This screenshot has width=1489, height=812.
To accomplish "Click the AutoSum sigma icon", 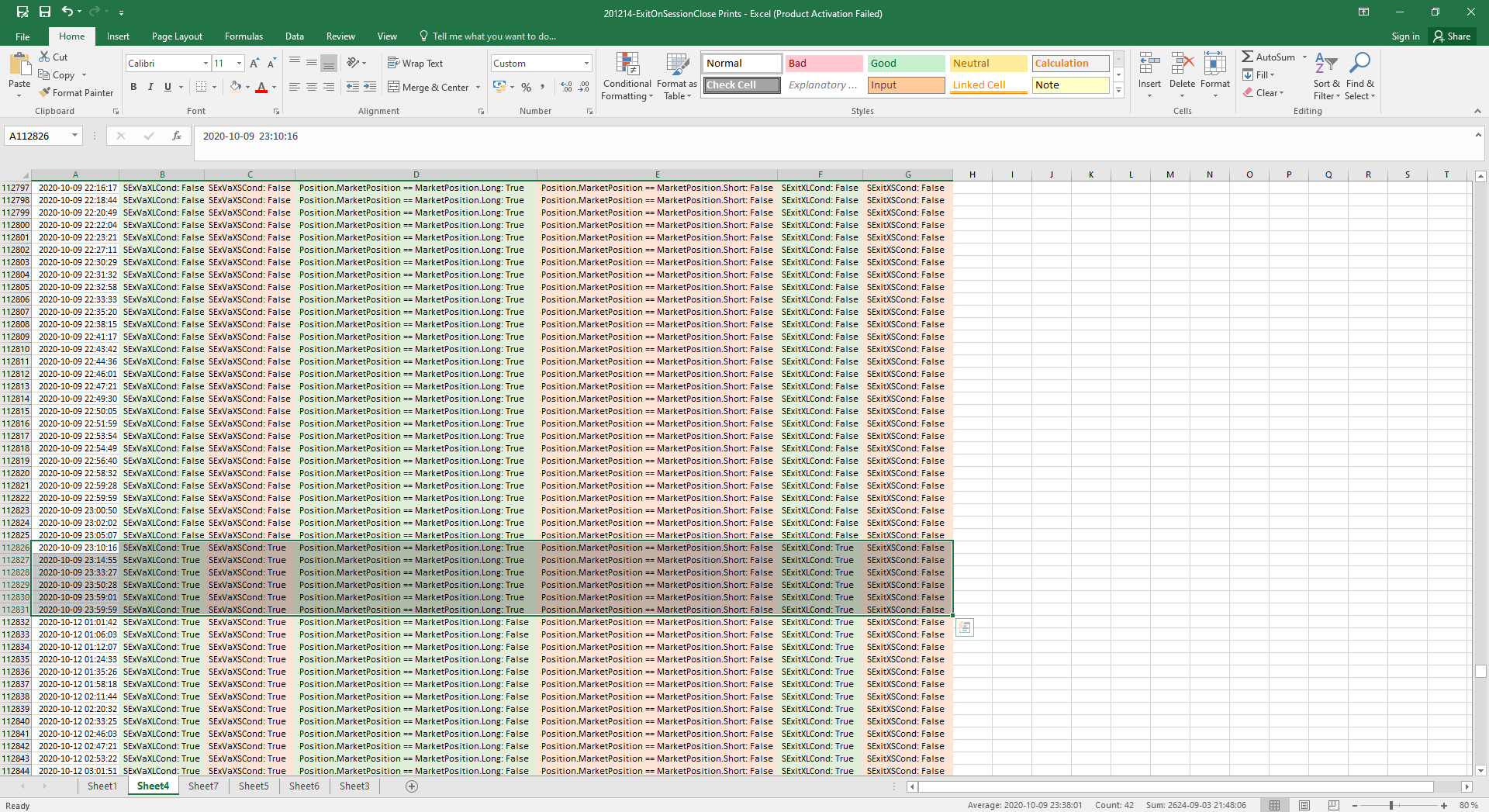I will (1247, 57).
